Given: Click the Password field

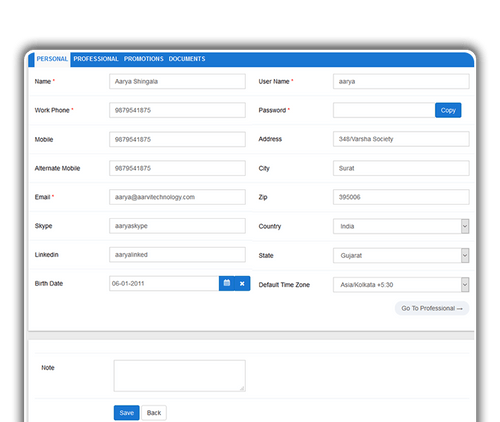Looking at the screenshot, I should [384, 110].
